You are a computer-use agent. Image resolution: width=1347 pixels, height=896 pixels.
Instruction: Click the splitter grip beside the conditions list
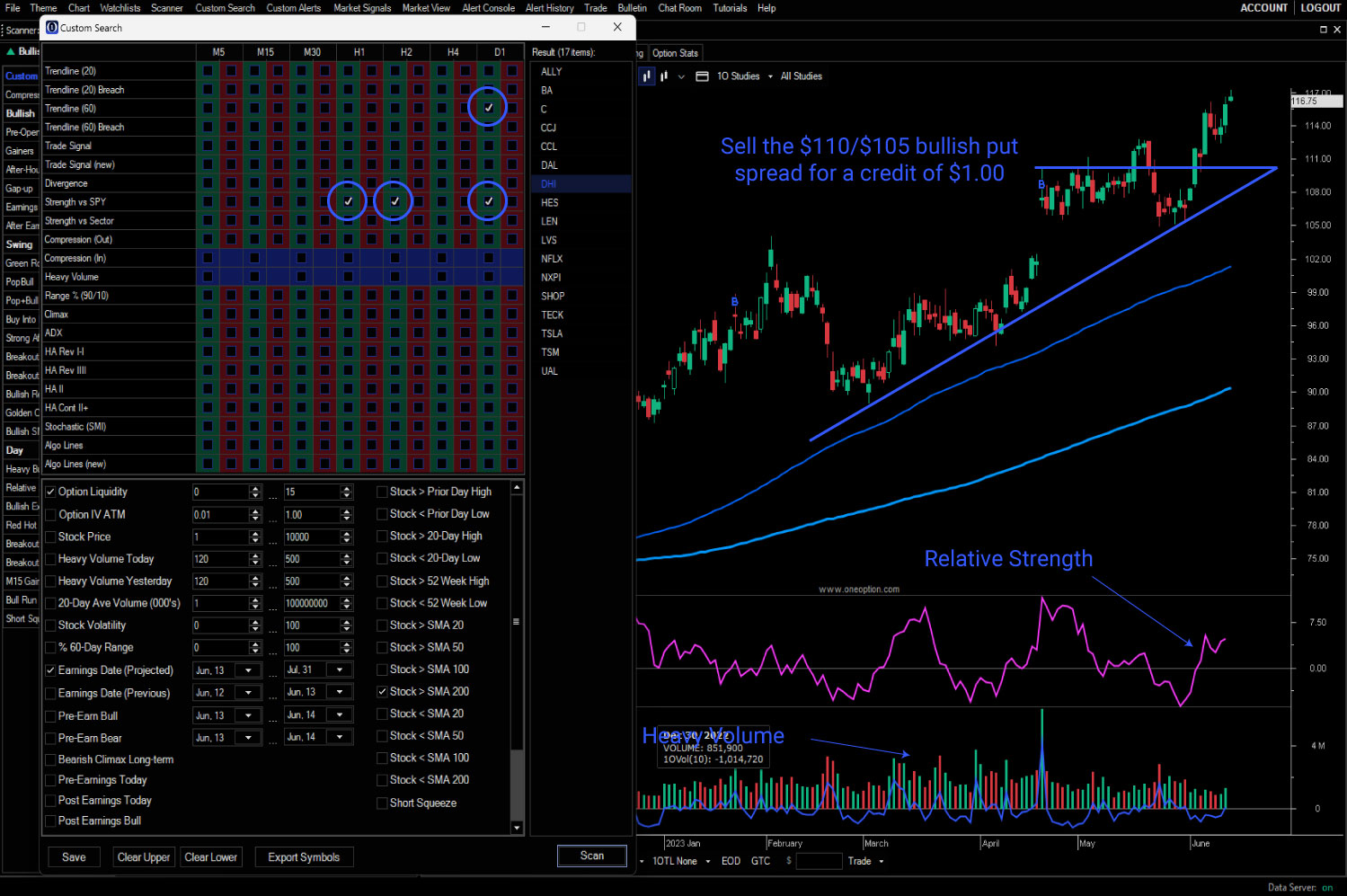516,622
